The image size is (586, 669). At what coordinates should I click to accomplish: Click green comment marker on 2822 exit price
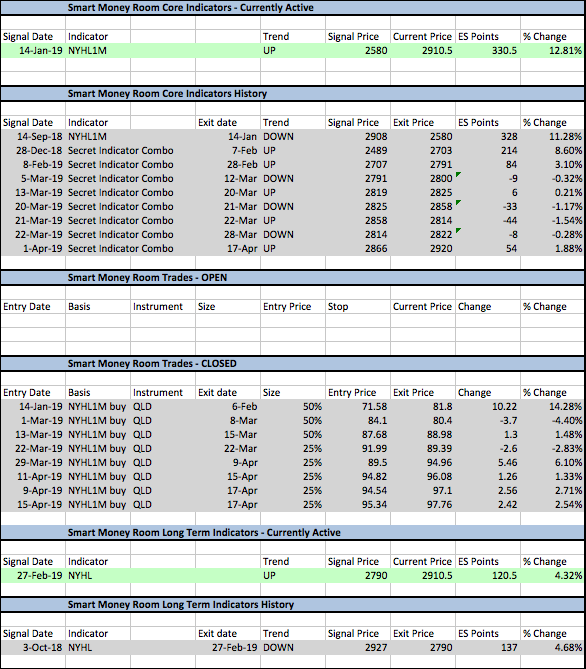(x=458, y=230)
